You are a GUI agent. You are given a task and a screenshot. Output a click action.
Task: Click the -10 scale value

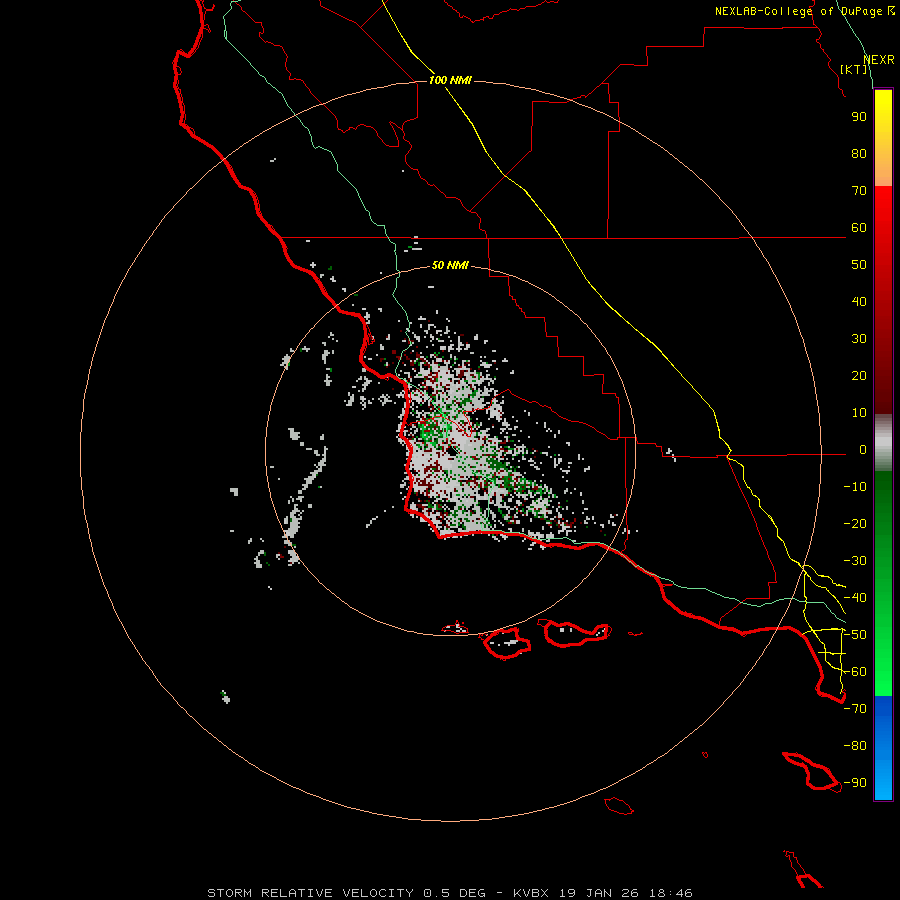point(855,487)
